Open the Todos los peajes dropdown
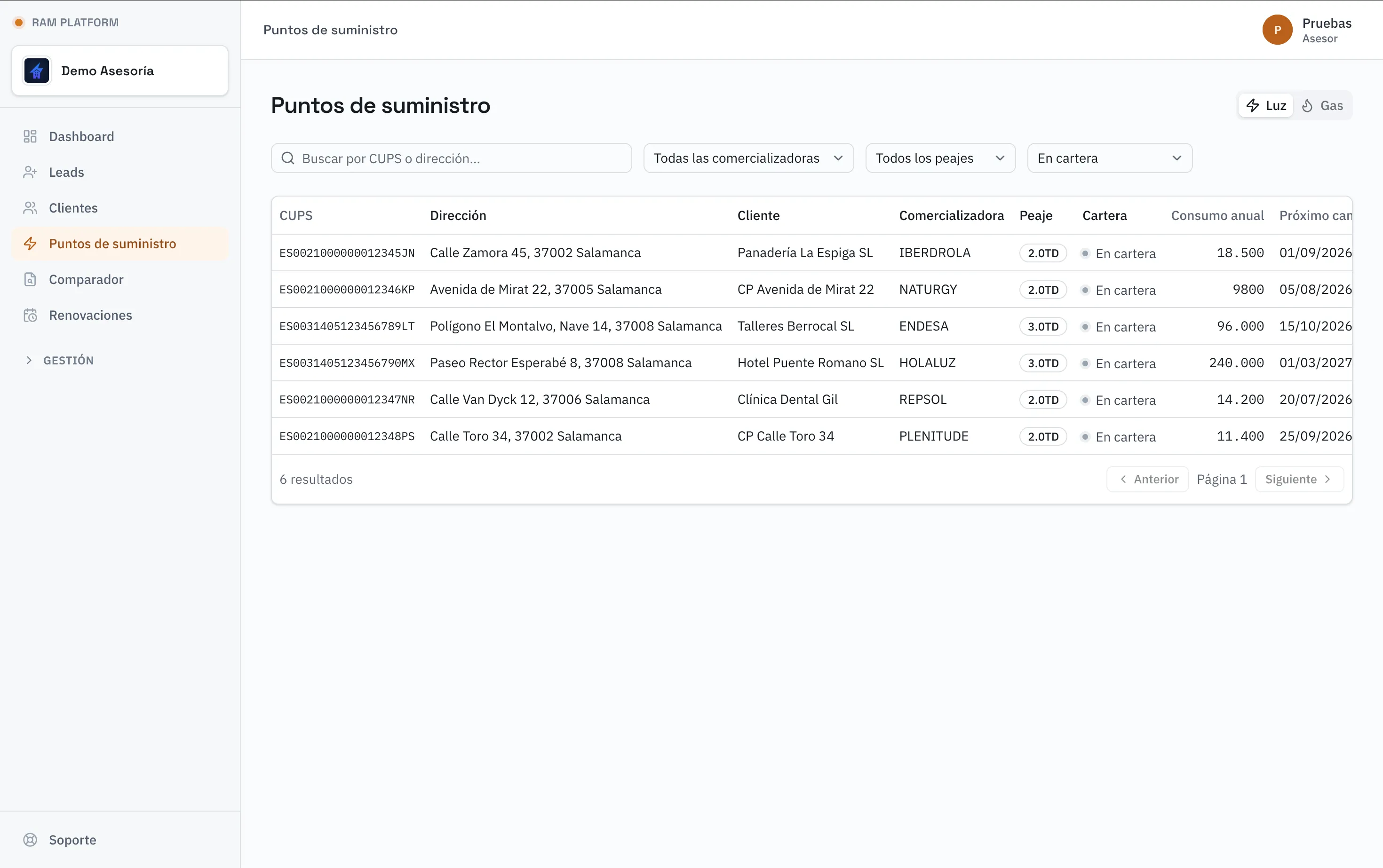The height and width of the screenshot is (868, 1383). pos(940,158)
